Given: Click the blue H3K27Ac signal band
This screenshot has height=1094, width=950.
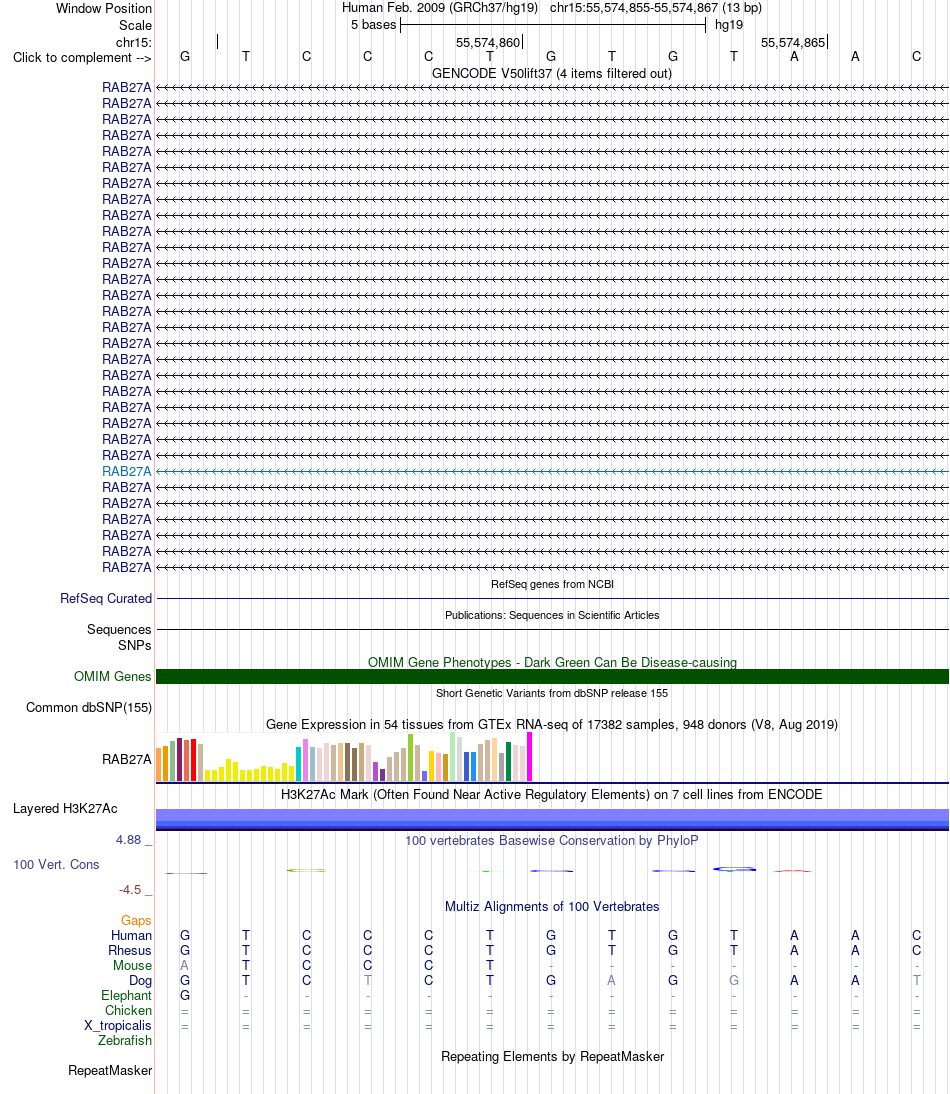Looking at the screenshot, I should pos(552,819).
